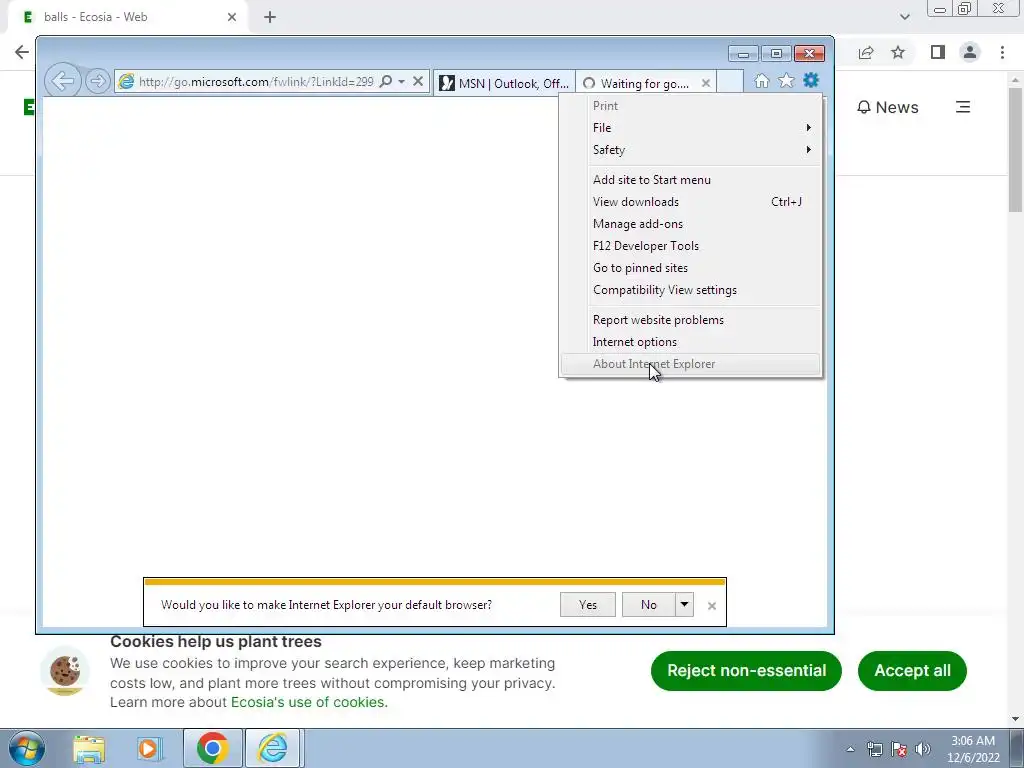Viewport: 1024px width, 768px height.
Task: Click Reject non-essential cookies button
Action: (x=746, y=671)
